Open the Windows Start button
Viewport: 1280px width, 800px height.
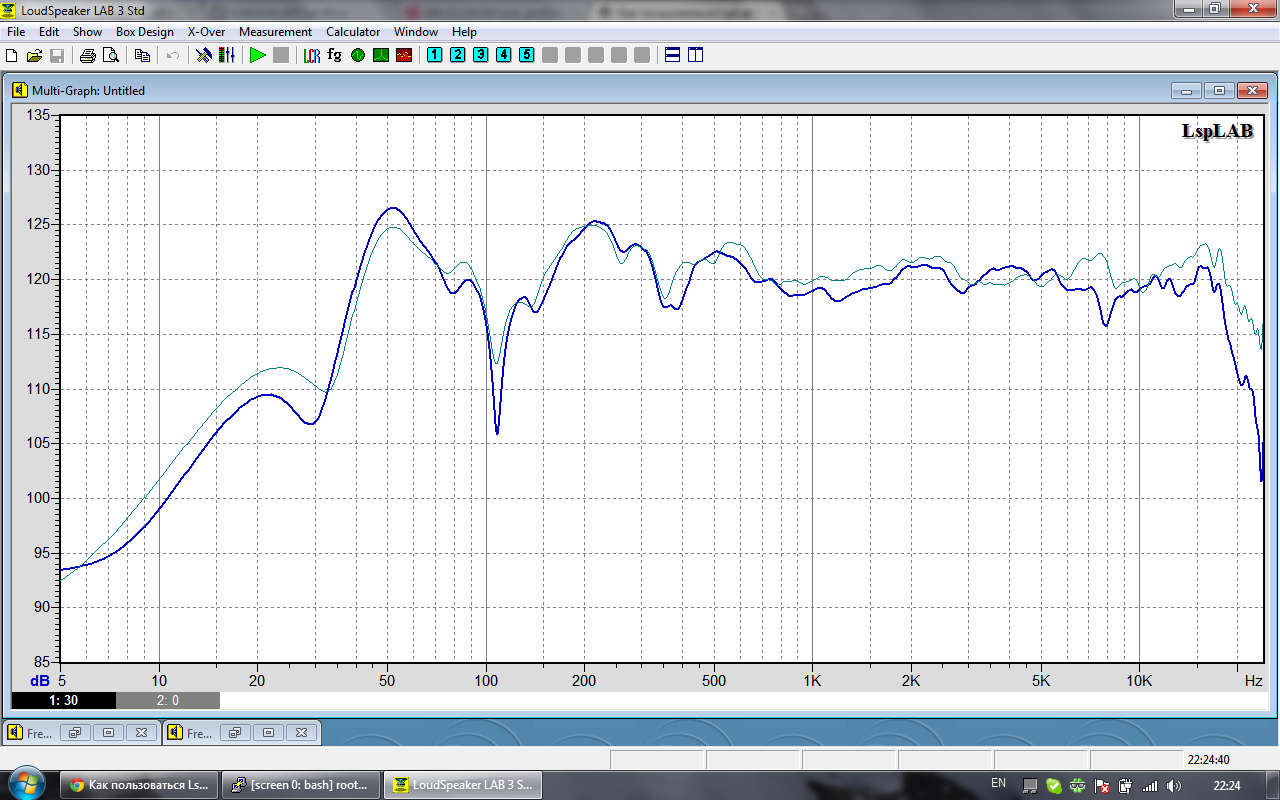27,784
